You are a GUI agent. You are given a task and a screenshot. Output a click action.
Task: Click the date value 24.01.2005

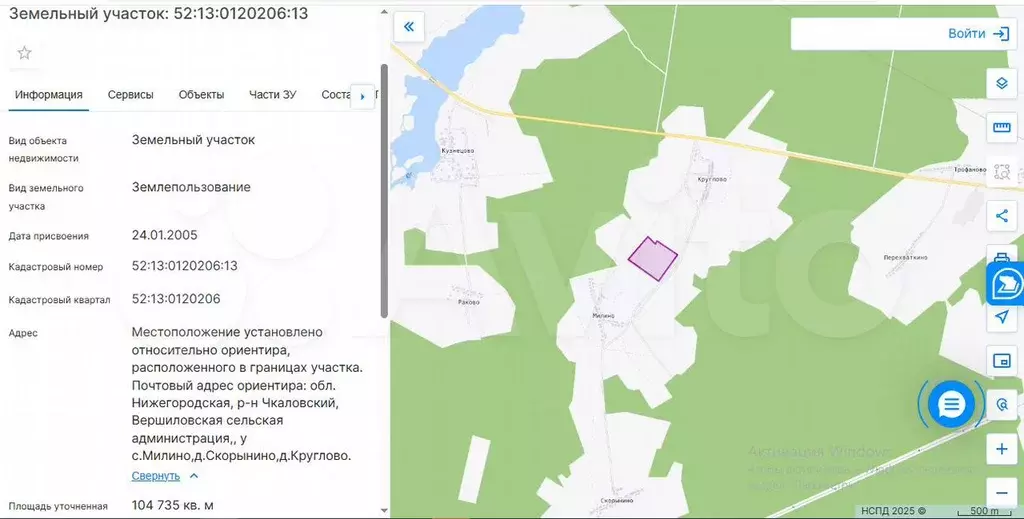[165, 235]
